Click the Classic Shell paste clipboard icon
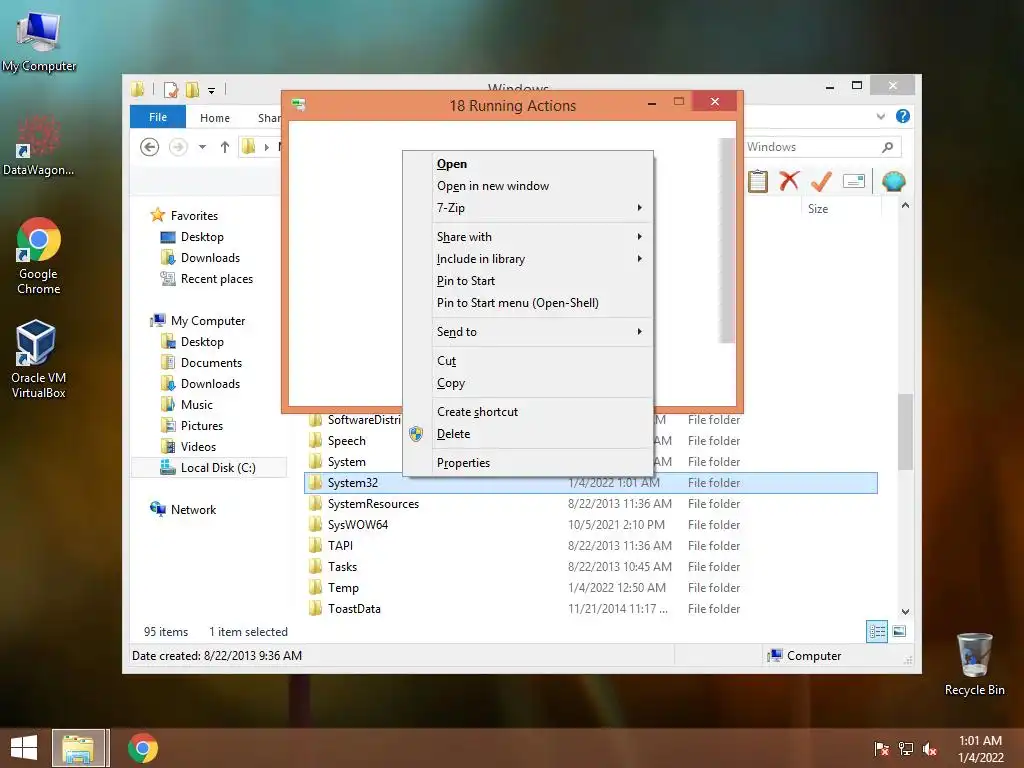This screenshot has height=768, width=1024. click(x=758, y=181)
